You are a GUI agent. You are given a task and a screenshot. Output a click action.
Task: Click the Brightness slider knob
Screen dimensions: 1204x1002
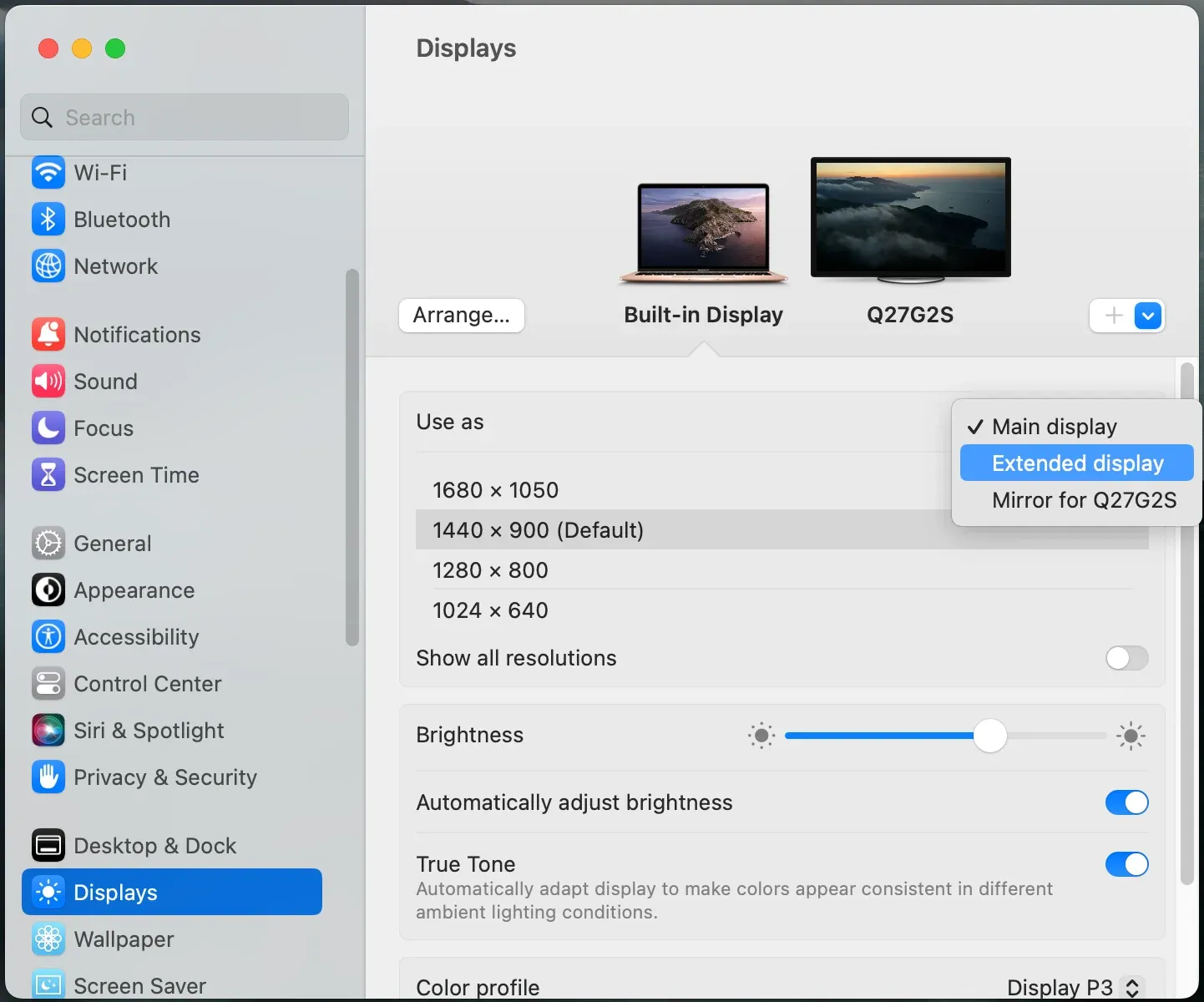[990, 736]
